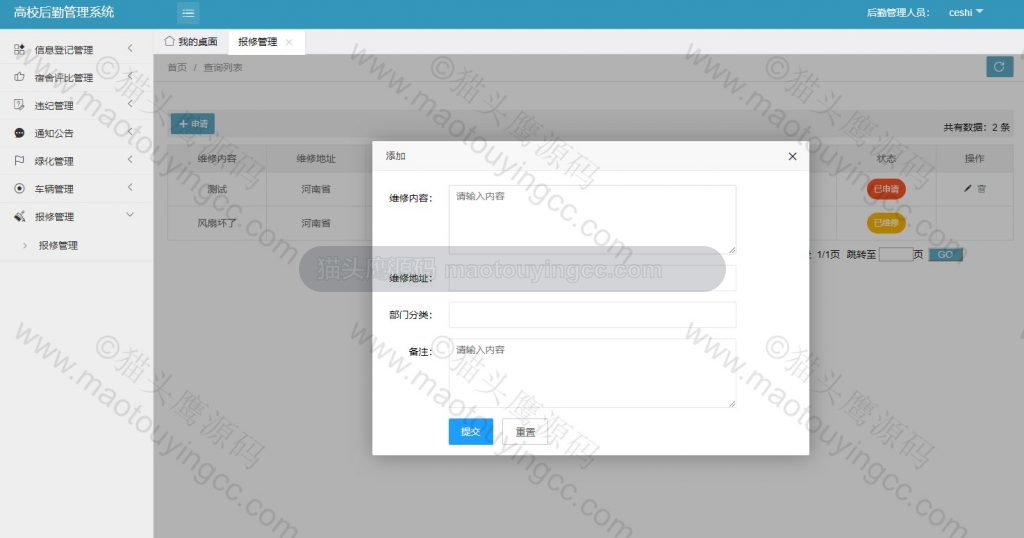Select the 报修管理 tab
The height and width of the screenshot is (538, 1024).
(x=257, y=42)
